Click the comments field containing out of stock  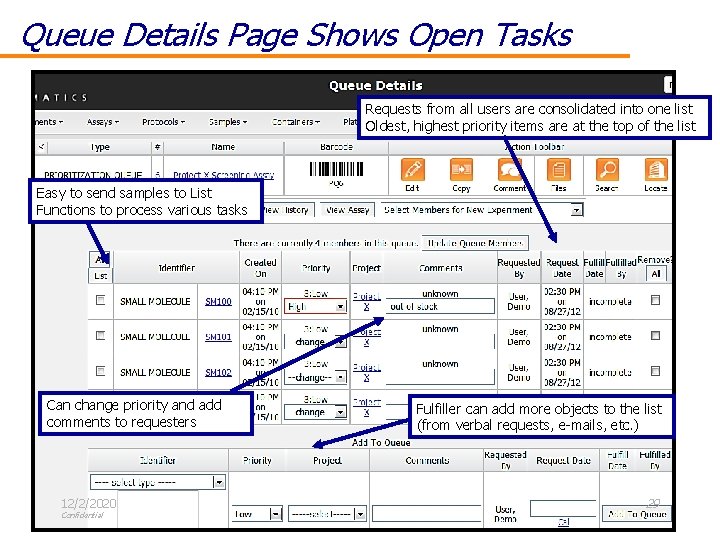pyautogui.click(x=440, y=306)
